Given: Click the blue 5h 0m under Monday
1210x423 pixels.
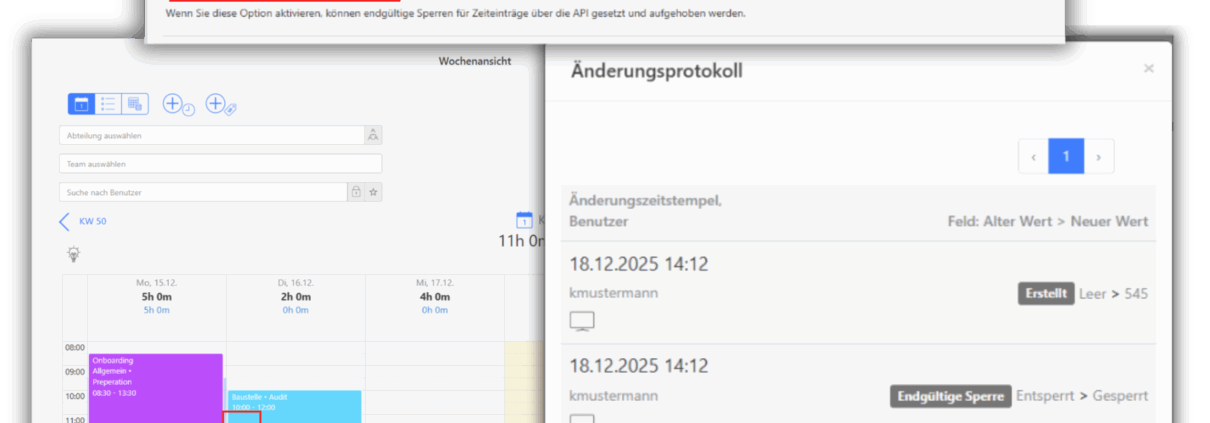Looking at the screenshot, I should [x=156, y=310].
